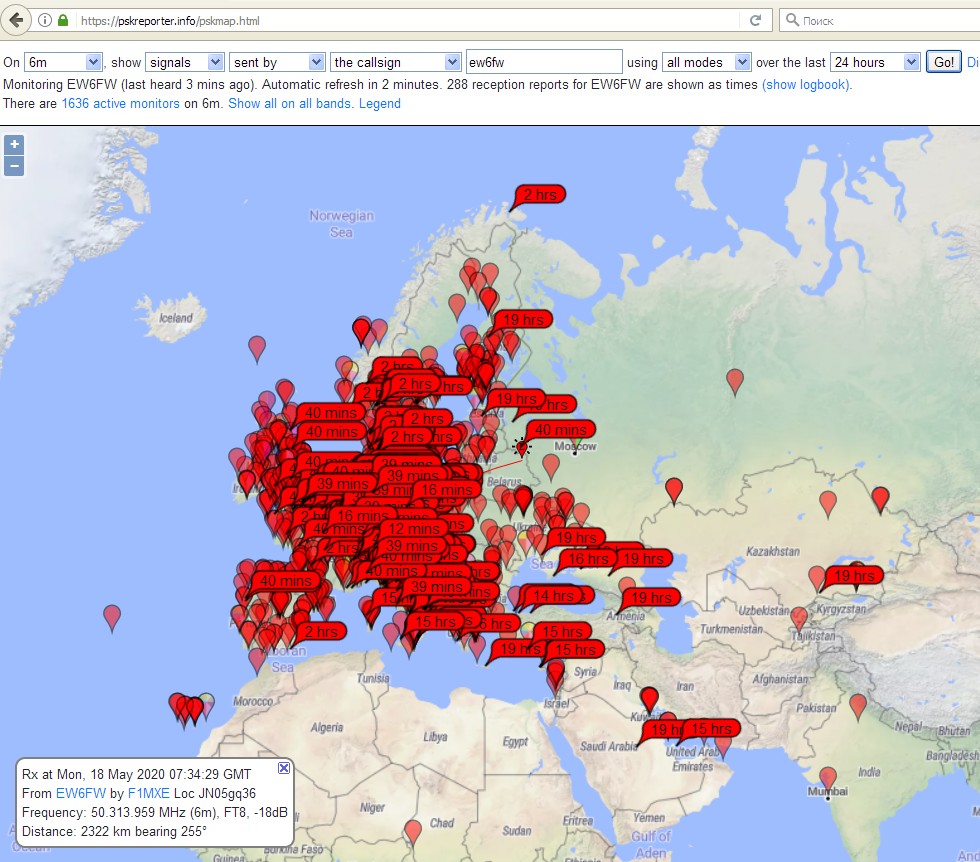Image resolution: width=980 pixels, height=862 pixels.
Task: Click the page reload icon
Action: (x=755, y=20)
